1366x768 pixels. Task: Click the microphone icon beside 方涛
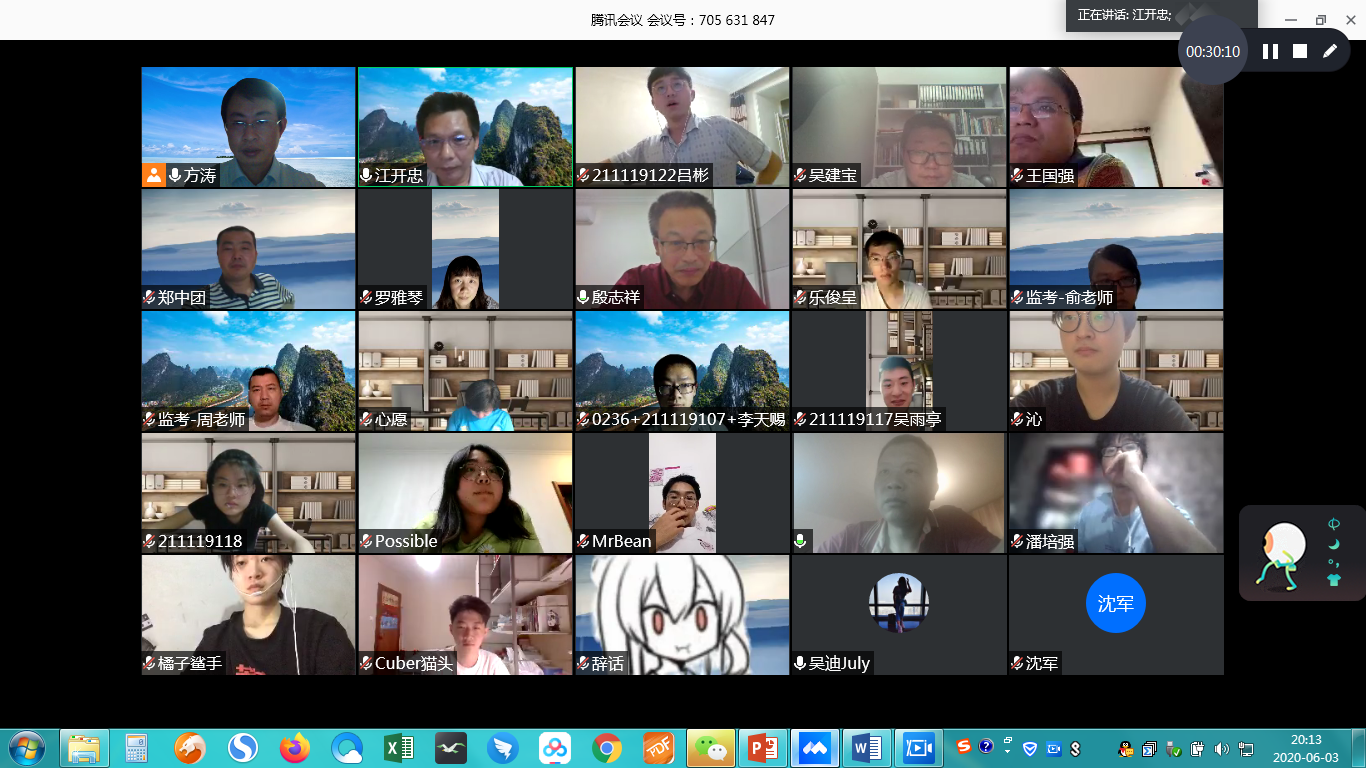pyautogui.click(x=175, y=176)
